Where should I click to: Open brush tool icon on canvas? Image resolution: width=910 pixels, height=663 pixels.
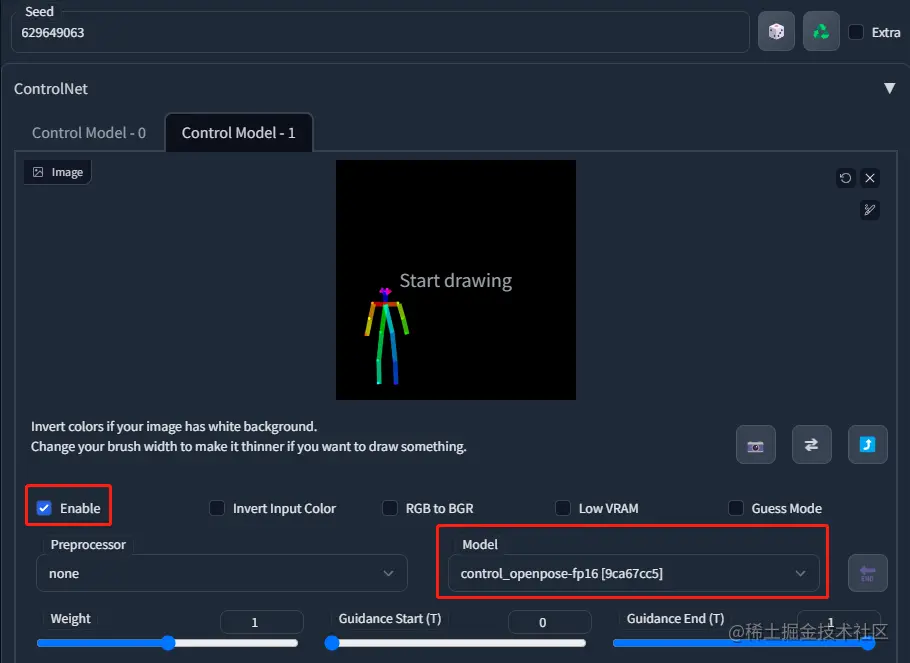(x=869, y=210)
